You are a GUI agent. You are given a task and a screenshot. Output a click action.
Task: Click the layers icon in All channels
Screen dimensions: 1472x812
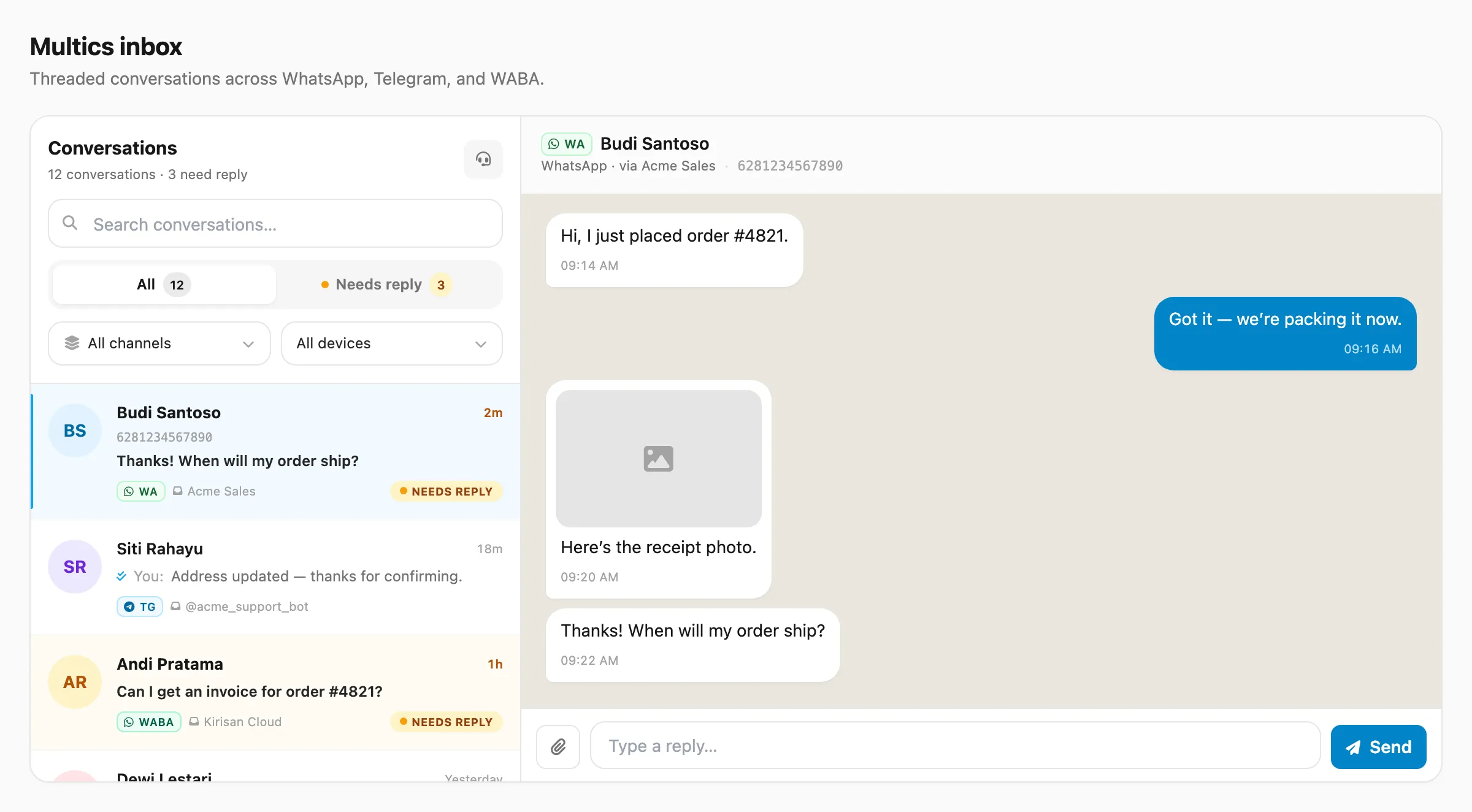pos(72,343)
